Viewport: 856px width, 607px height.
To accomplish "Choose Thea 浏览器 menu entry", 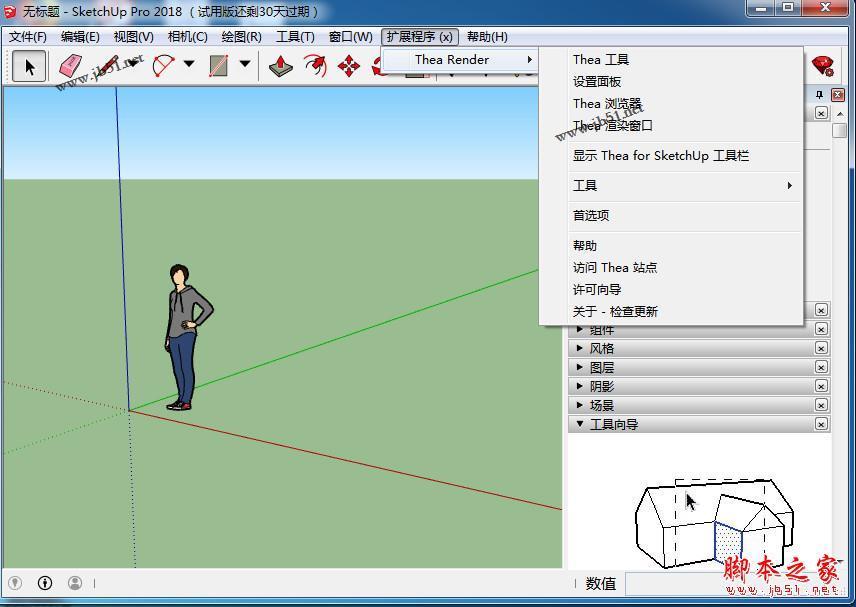I will (670, 104).
